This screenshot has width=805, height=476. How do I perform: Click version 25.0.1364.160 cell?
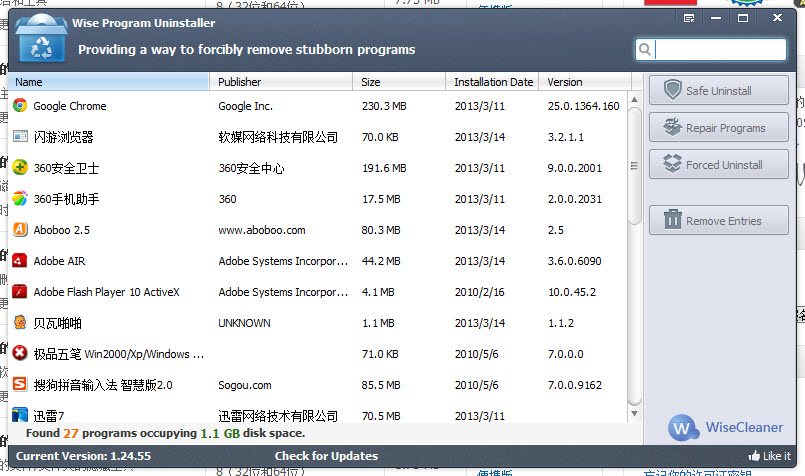[584, 106]
